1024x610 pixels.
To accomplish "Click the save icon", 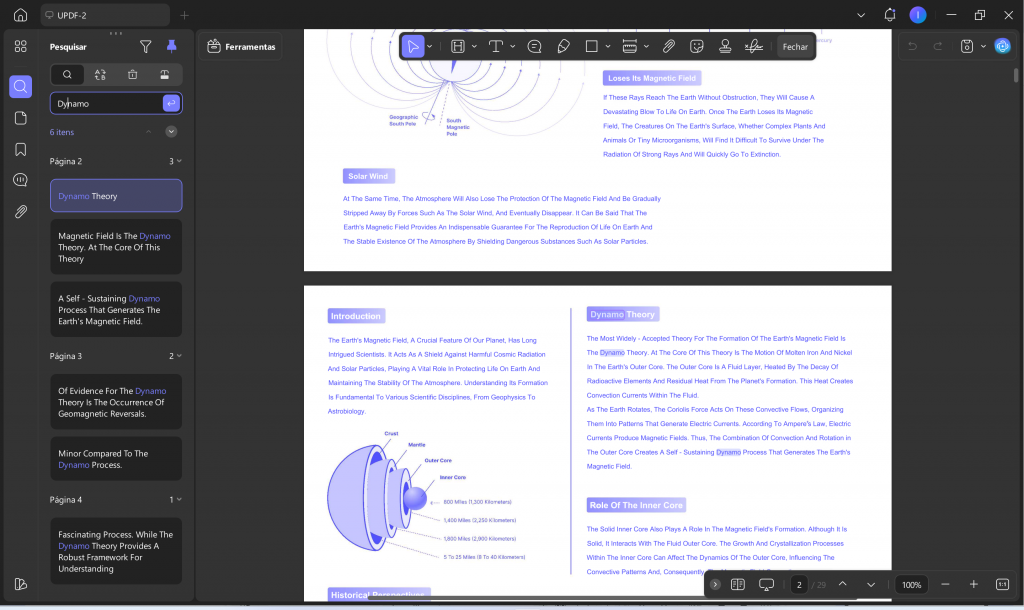I will click(x=967, y=46).
